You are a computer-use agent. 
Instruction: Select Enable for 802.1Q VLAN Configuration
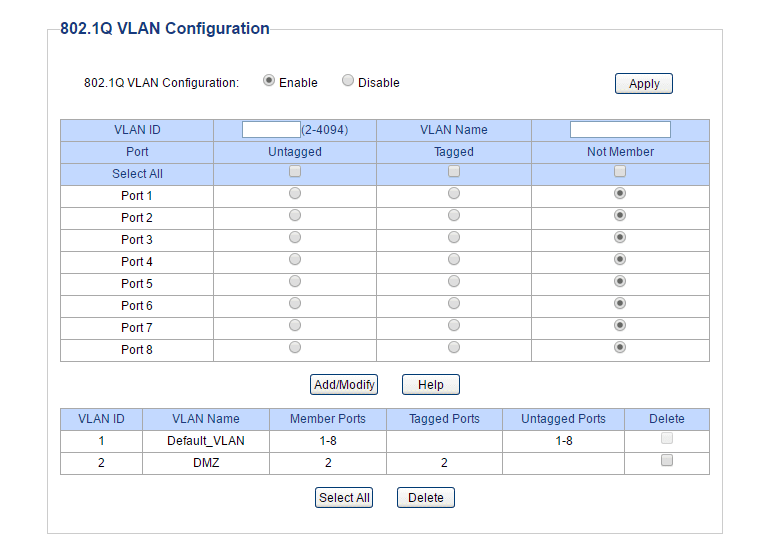point(269,80)
